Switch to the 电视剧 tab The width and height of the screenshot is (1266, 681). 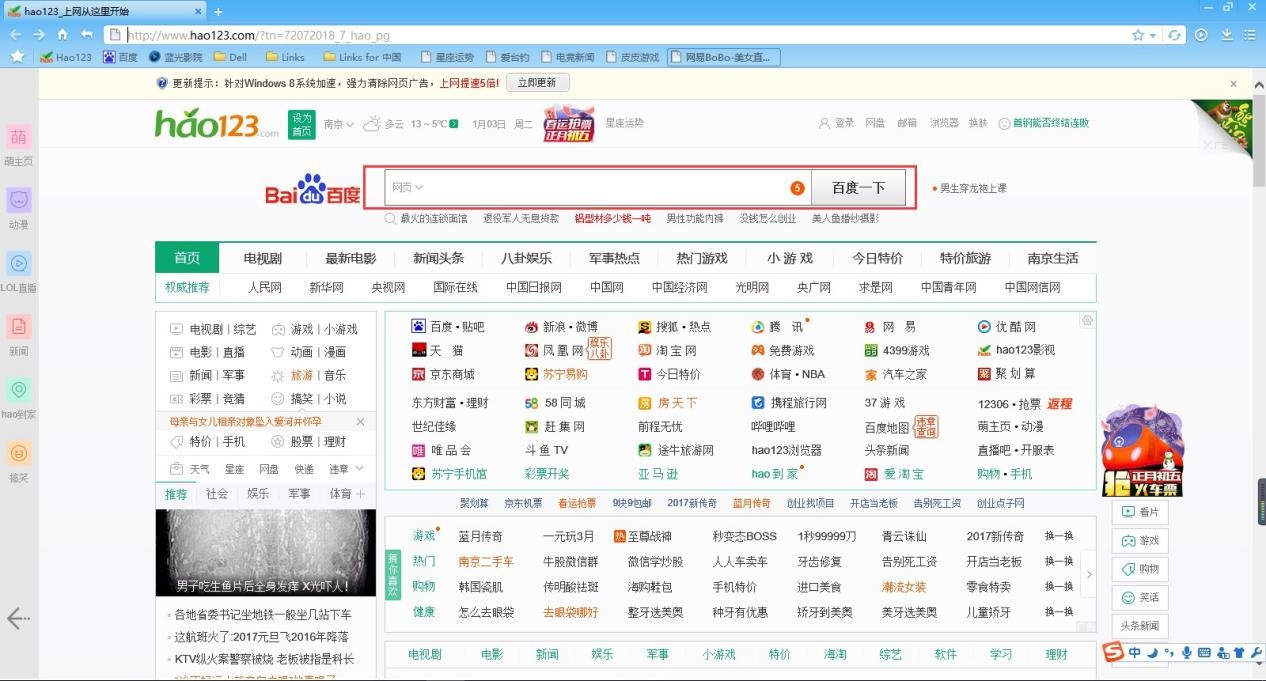(262, 257)
